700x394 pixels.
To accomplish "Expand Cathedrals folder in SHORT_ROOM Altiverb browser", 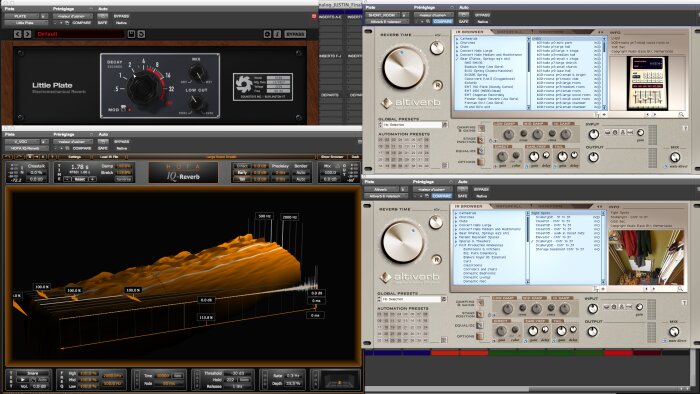I will [457, 39].
